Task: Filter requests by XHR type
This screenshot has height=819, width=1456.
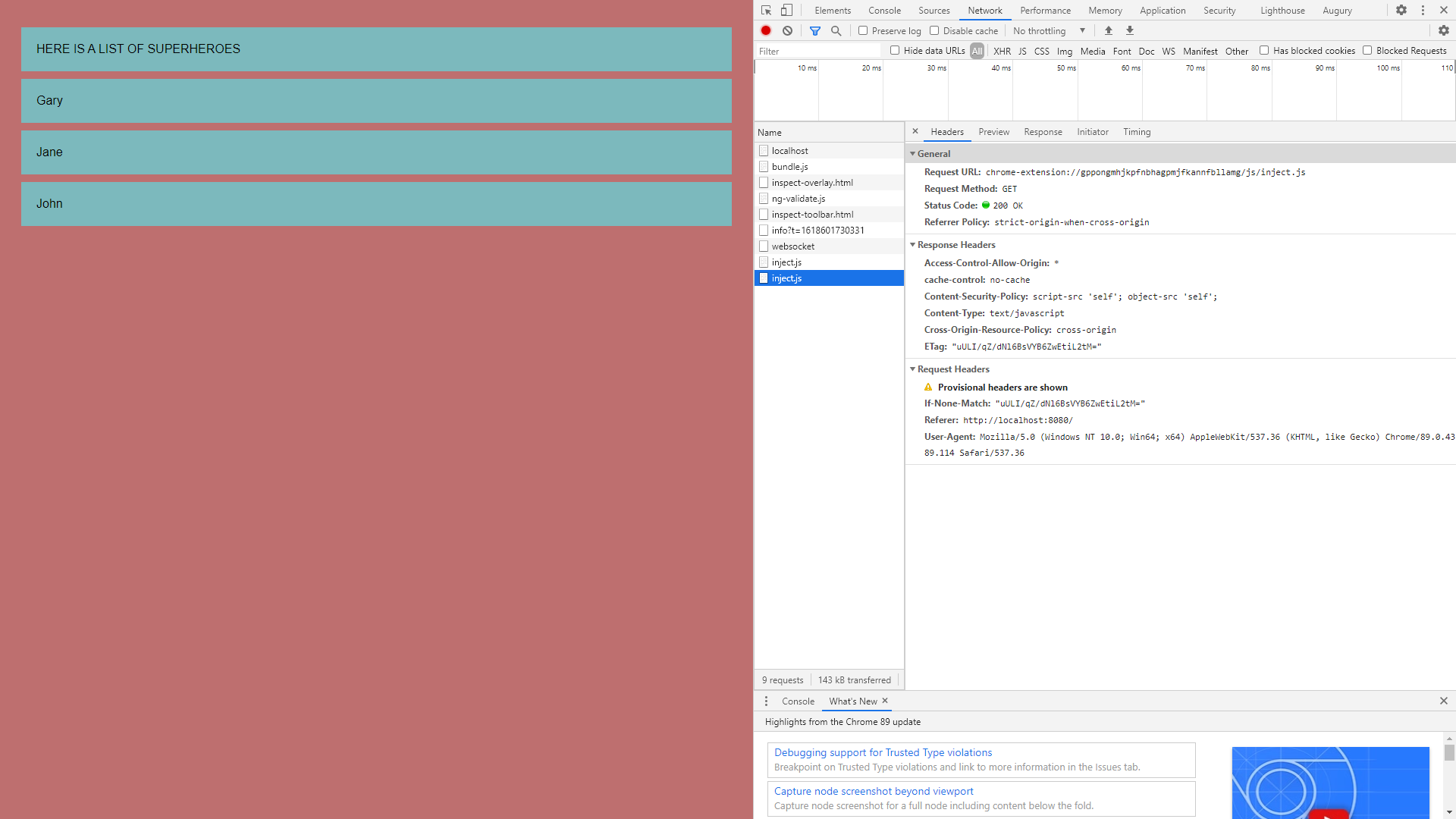Action: coord(1002,52)
